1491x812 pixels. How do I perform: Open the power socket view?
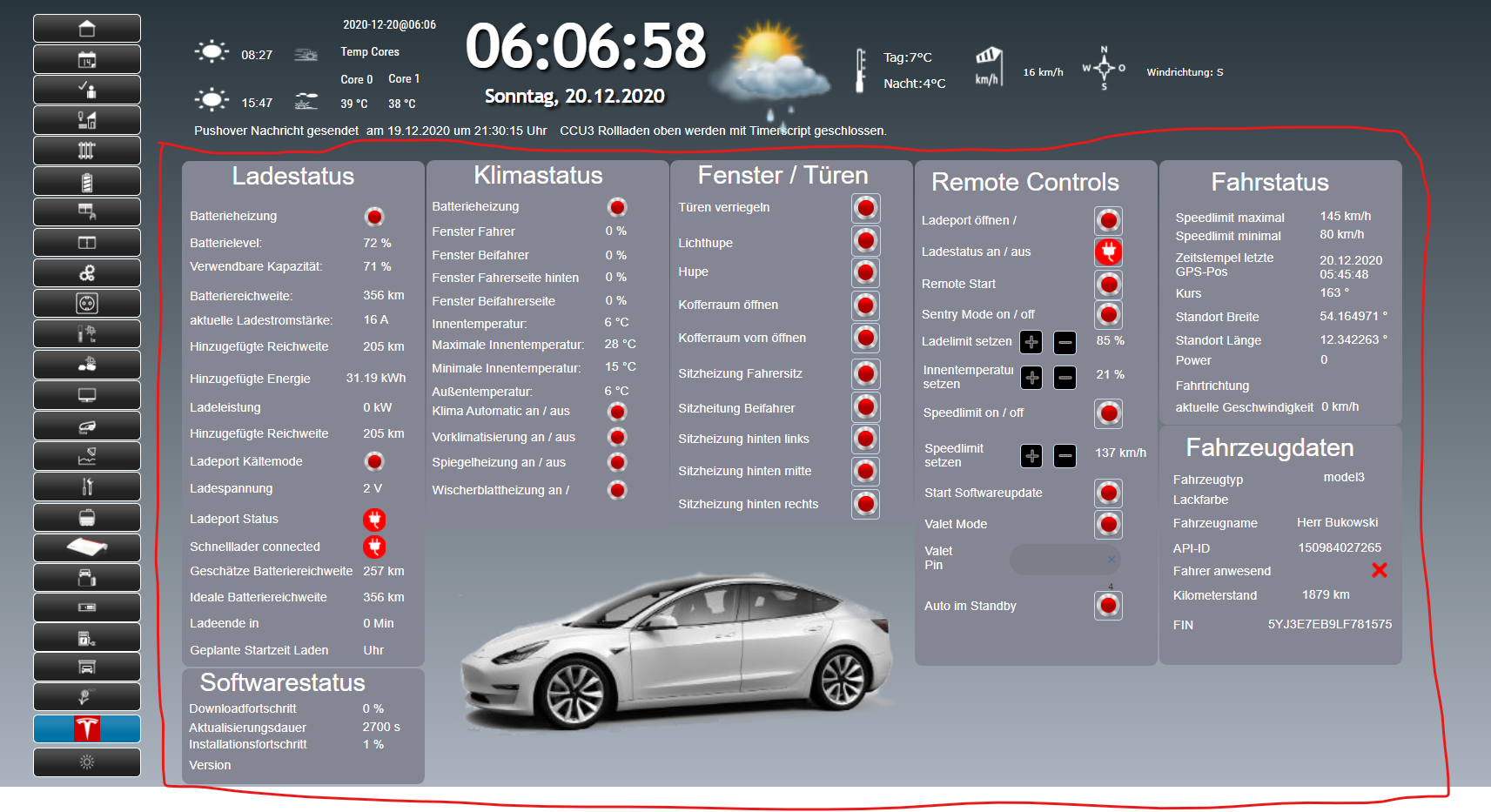tap(87, 304)
